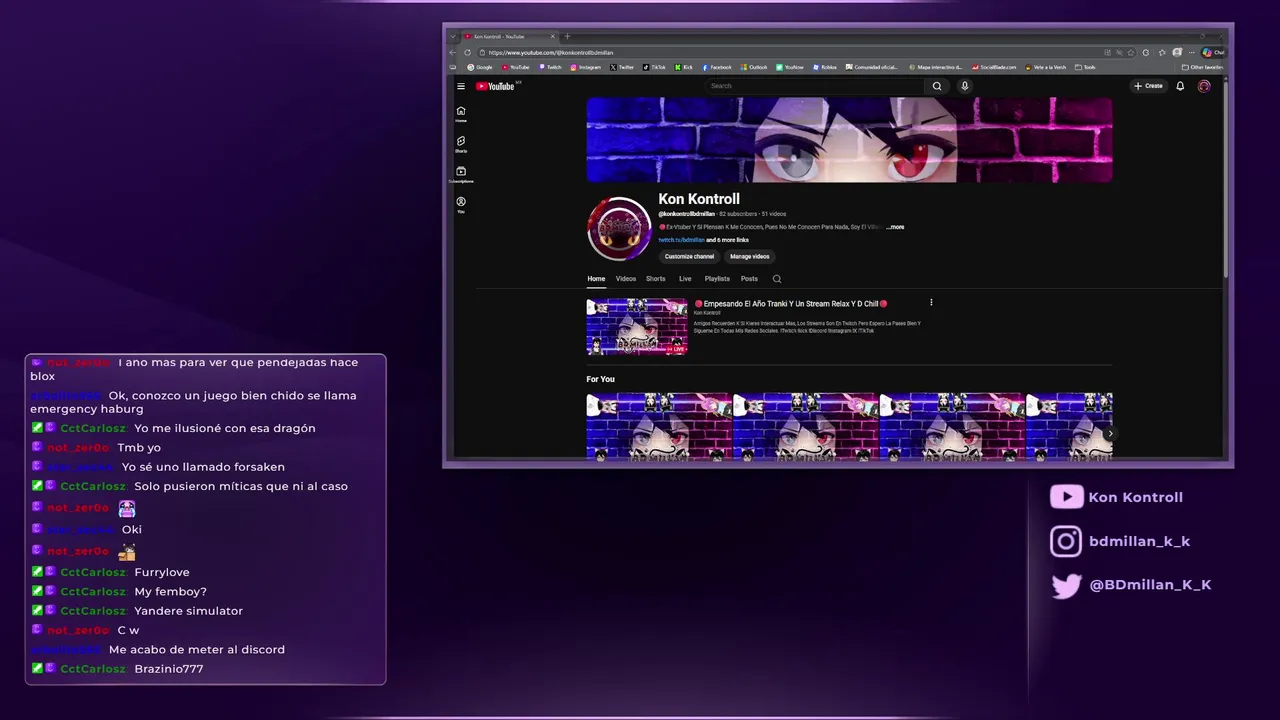Click the channel search magnifier icon
Image resolution: width=1280 pixels, height=720 pixels.
[777, 279]
